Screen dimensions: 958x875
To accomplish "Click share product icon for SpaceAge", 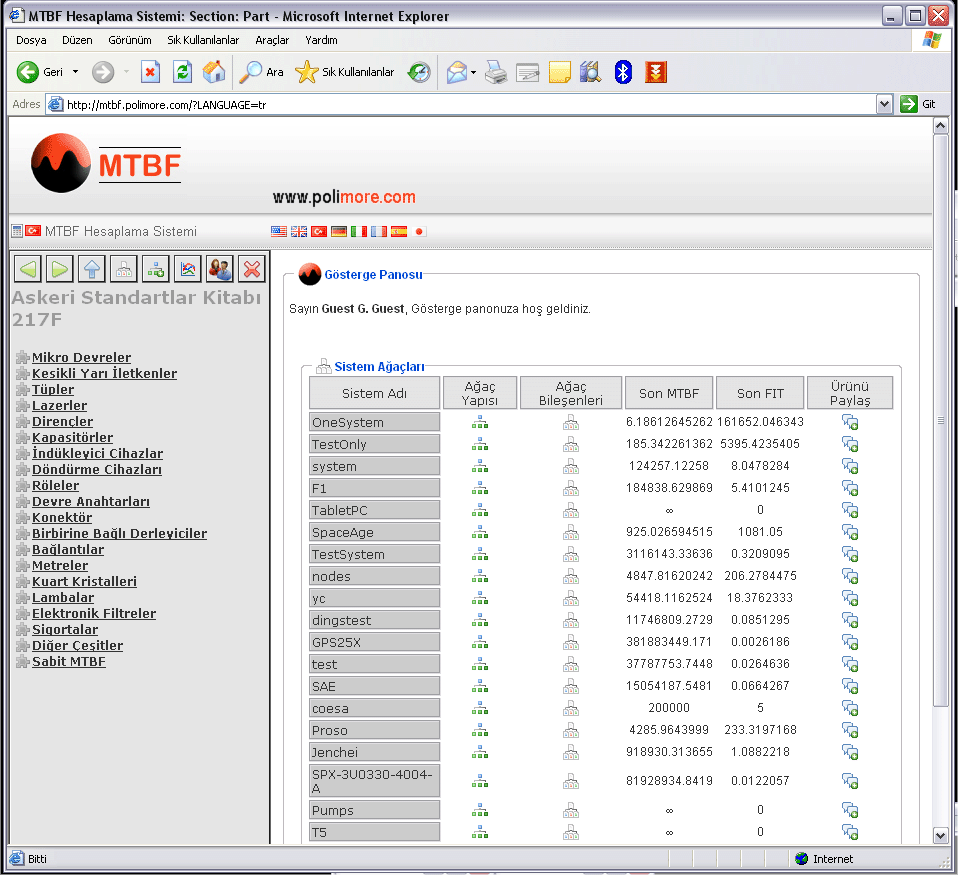I will click(x=850, y=532).
